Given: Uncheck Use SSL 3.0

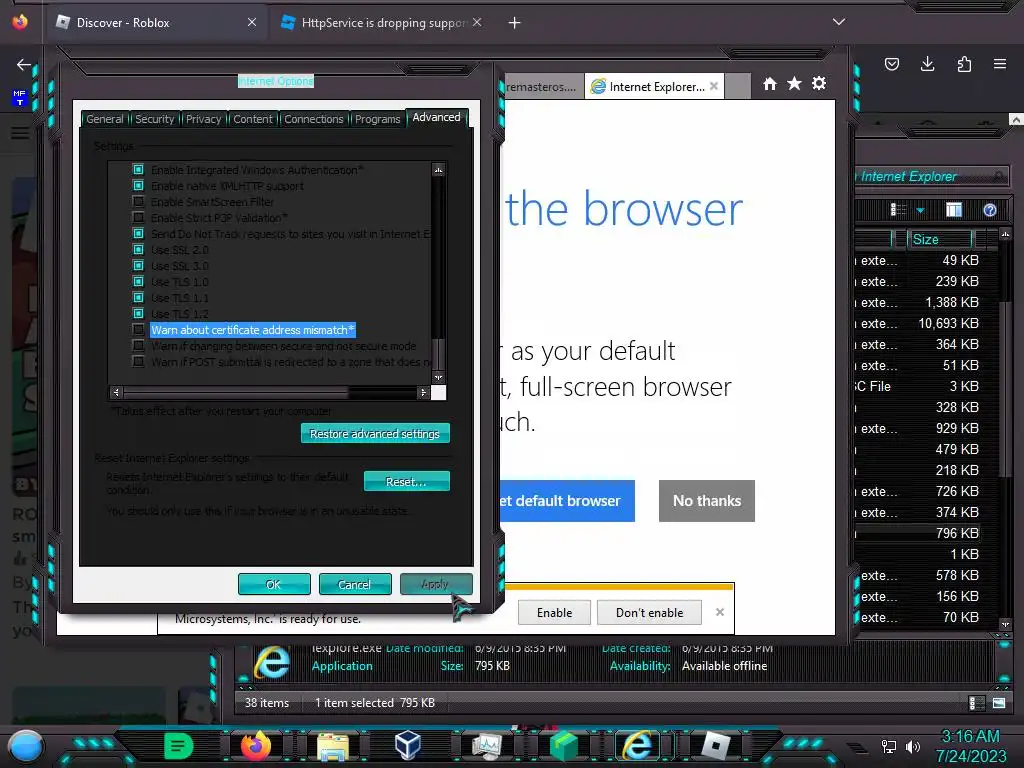Looking at the screenshot, I should click(x=138, y=266).
